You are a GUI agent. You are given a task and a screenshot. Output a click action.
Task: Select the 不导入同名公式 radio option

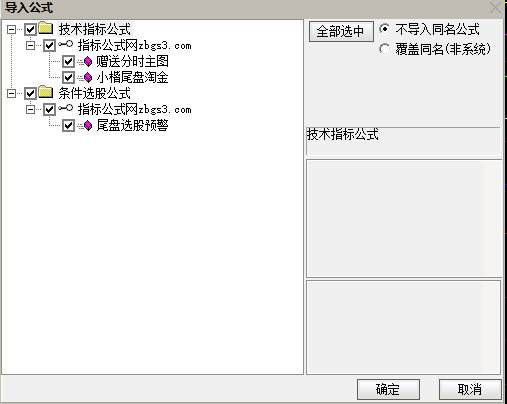coord(384,29)
